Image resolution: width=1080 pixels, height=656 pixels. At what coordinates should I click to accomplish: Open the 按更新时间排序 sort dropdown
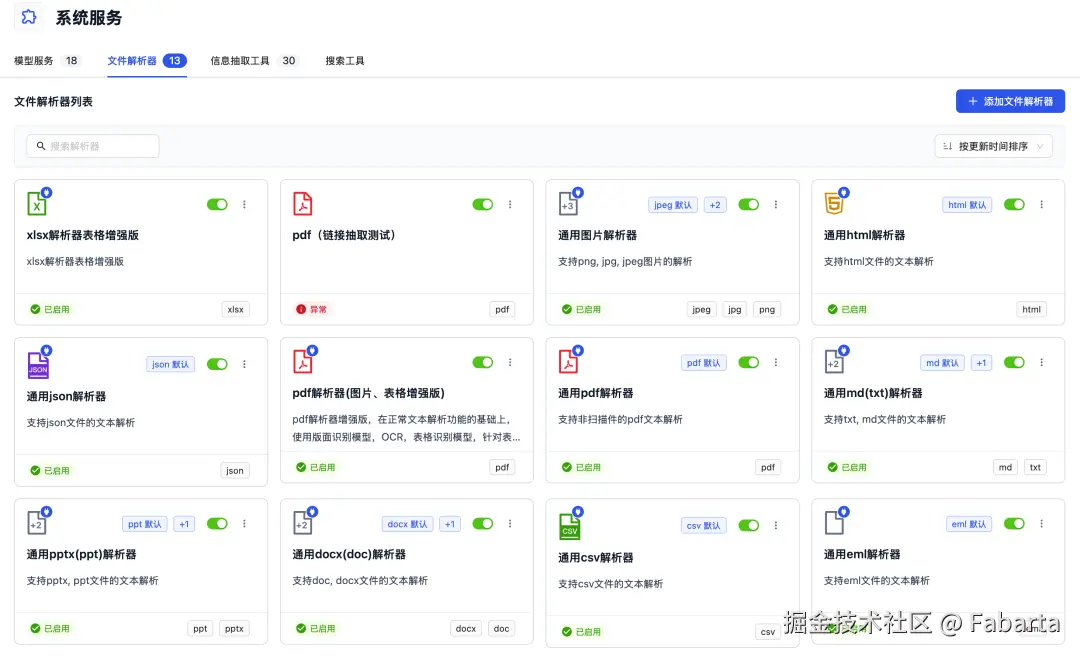tap(993, 146)
